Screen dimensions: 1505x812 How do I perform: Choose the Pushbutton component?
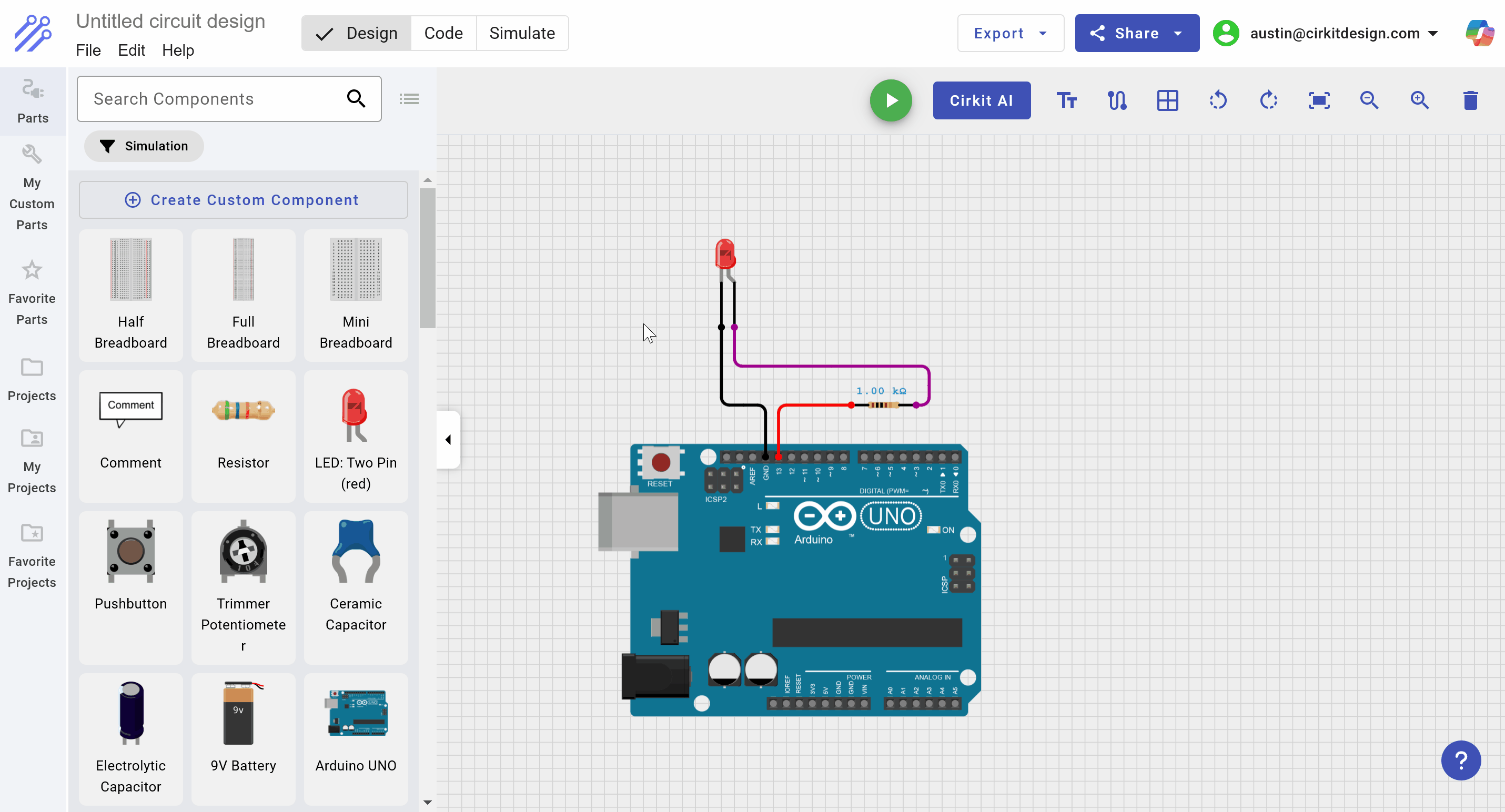click(130, 587)
